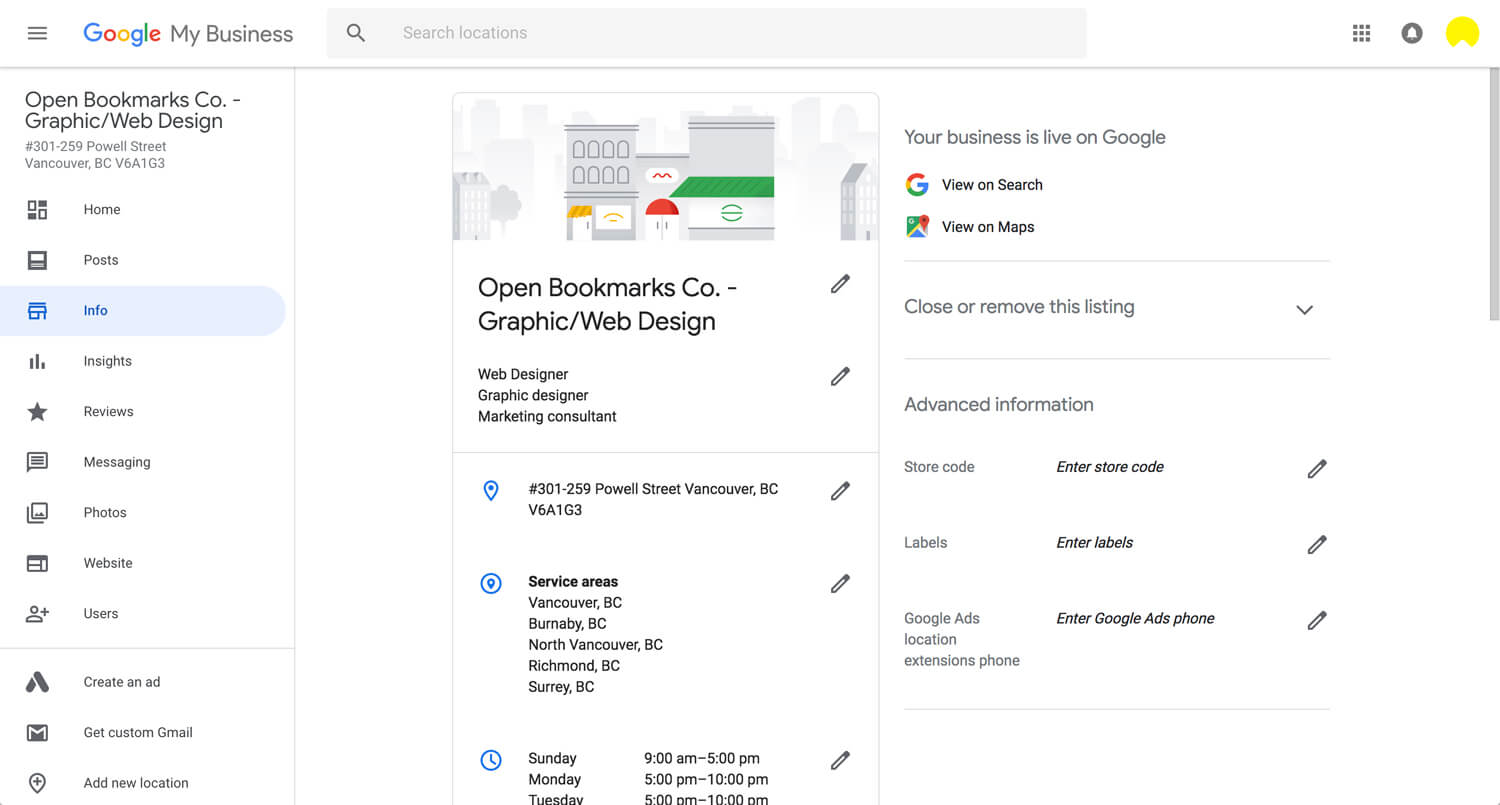Click the Service areas target icon
The height and width of the screenshot is (805, 1500).
click(491, 583)
